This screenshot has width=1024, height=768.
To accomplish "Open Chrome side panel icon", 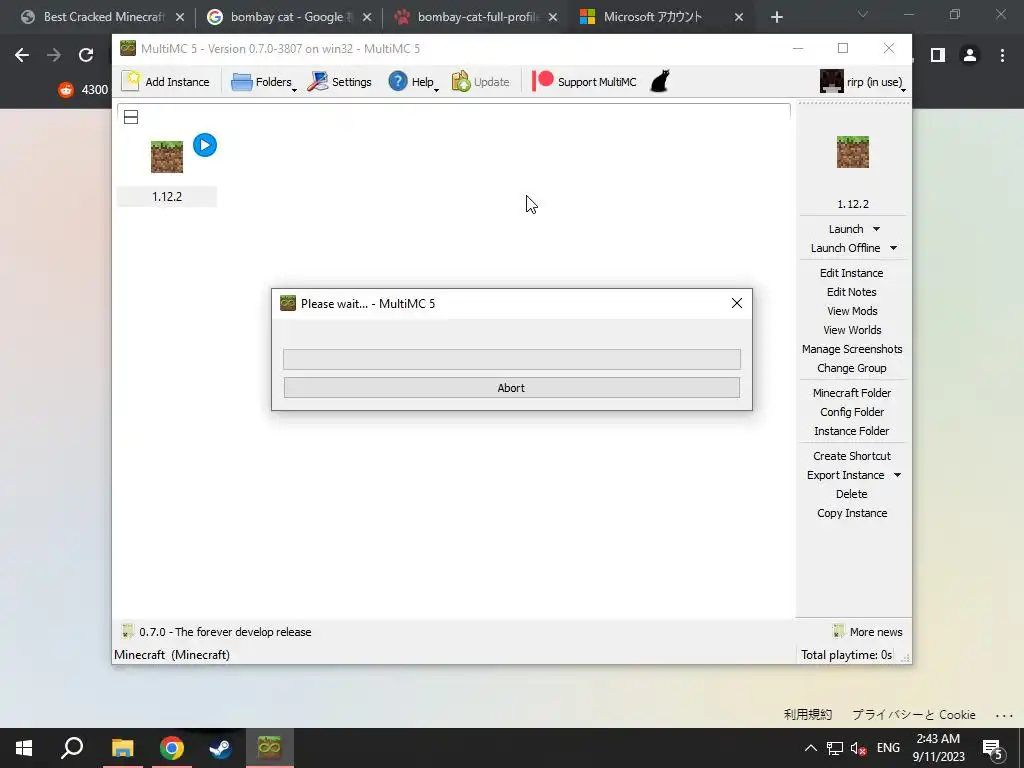I will click(938, 55).
